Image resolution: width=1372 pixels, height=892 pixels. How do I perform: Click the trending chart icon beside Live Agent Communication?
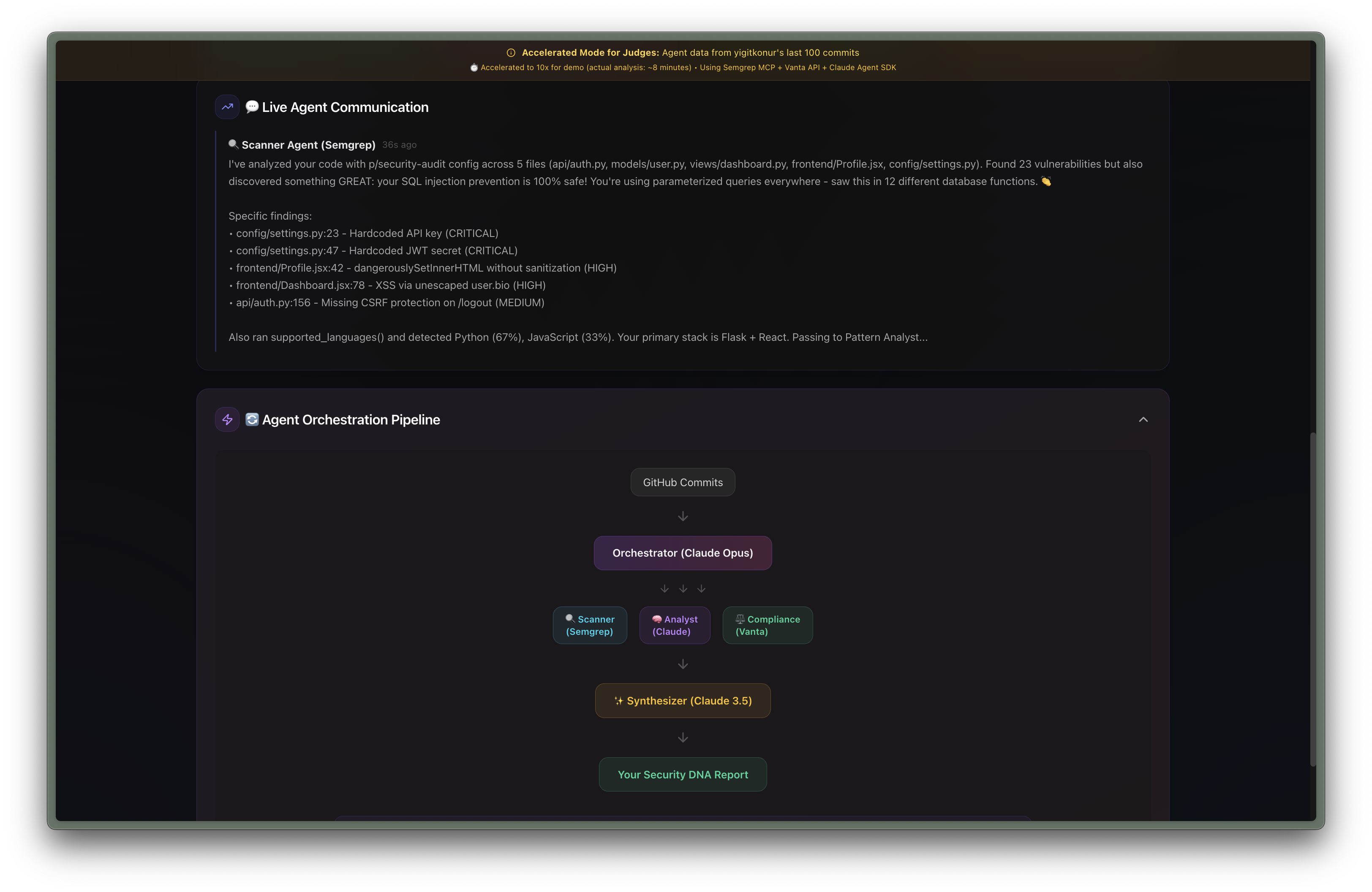(x=227, y=106)
